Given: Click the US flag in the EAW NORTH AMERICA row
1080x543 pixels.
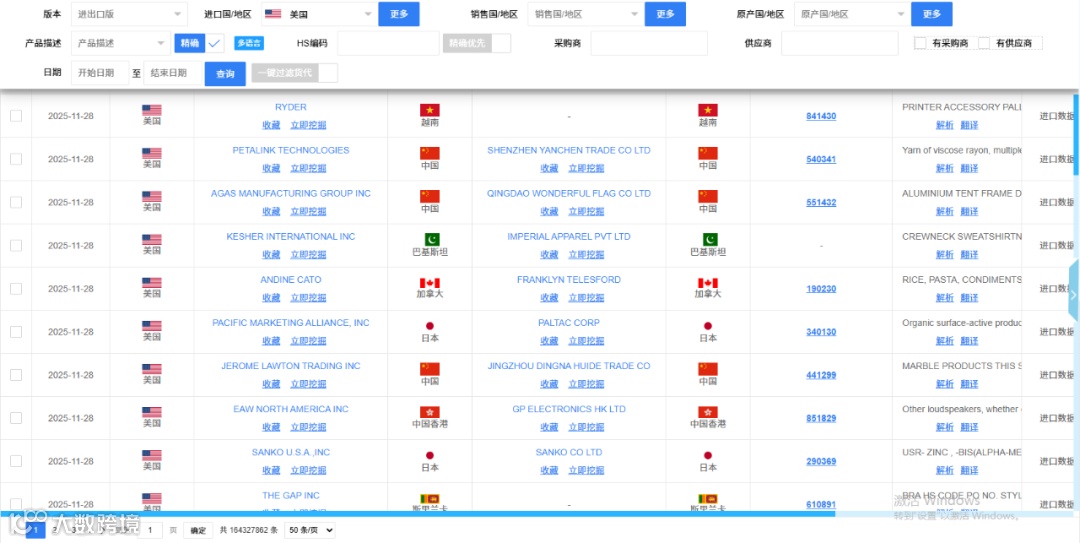Looking at the screenshot, I should [x=152, y=412].
